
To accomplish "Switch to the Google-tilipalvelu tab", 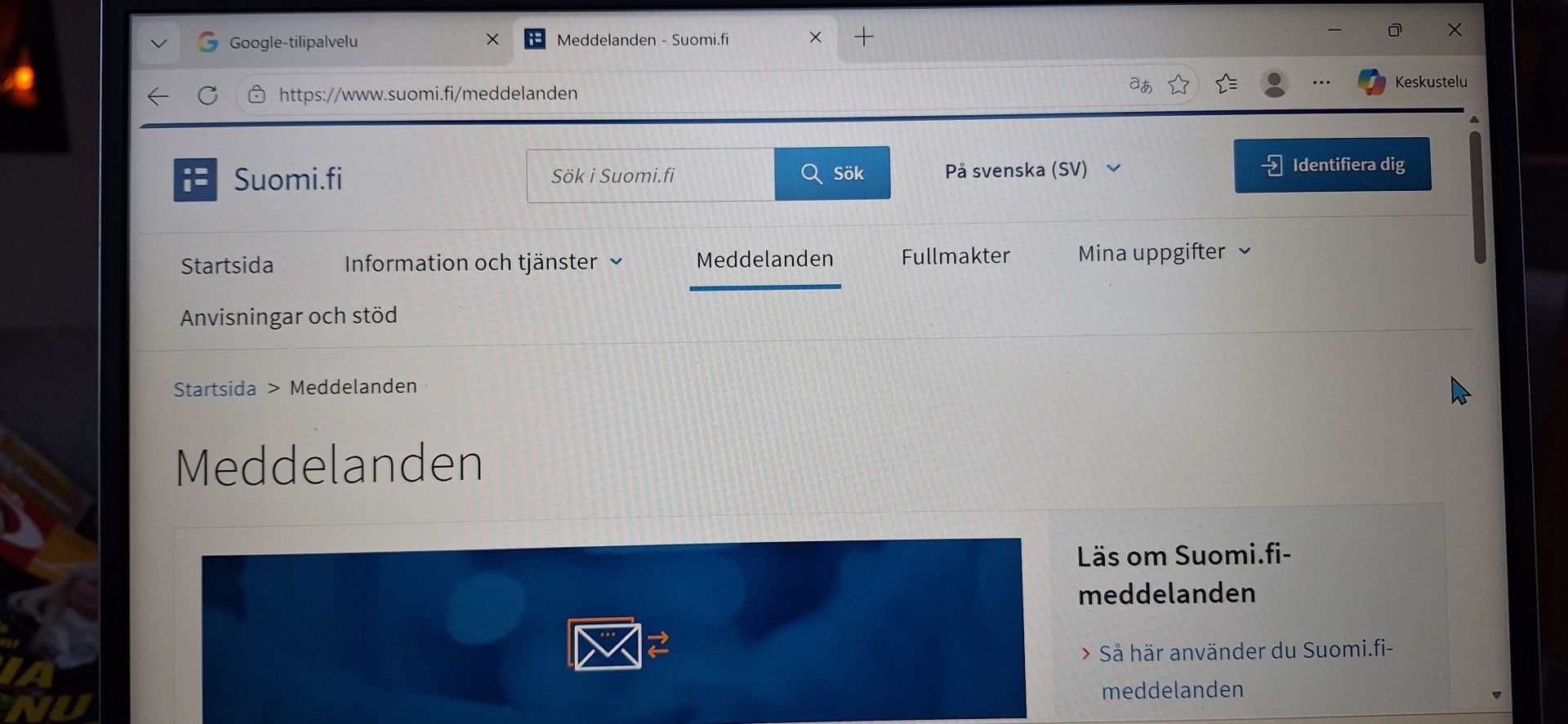I will point(327,42).
